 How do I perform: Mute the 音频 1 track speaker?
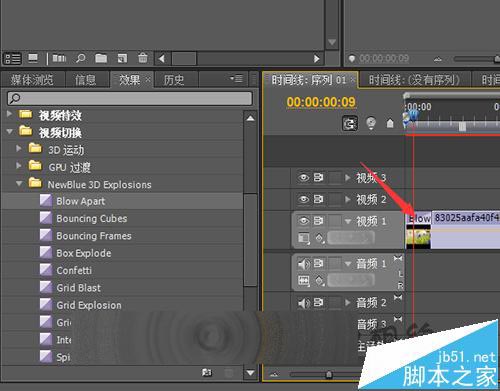pos(303,264)
